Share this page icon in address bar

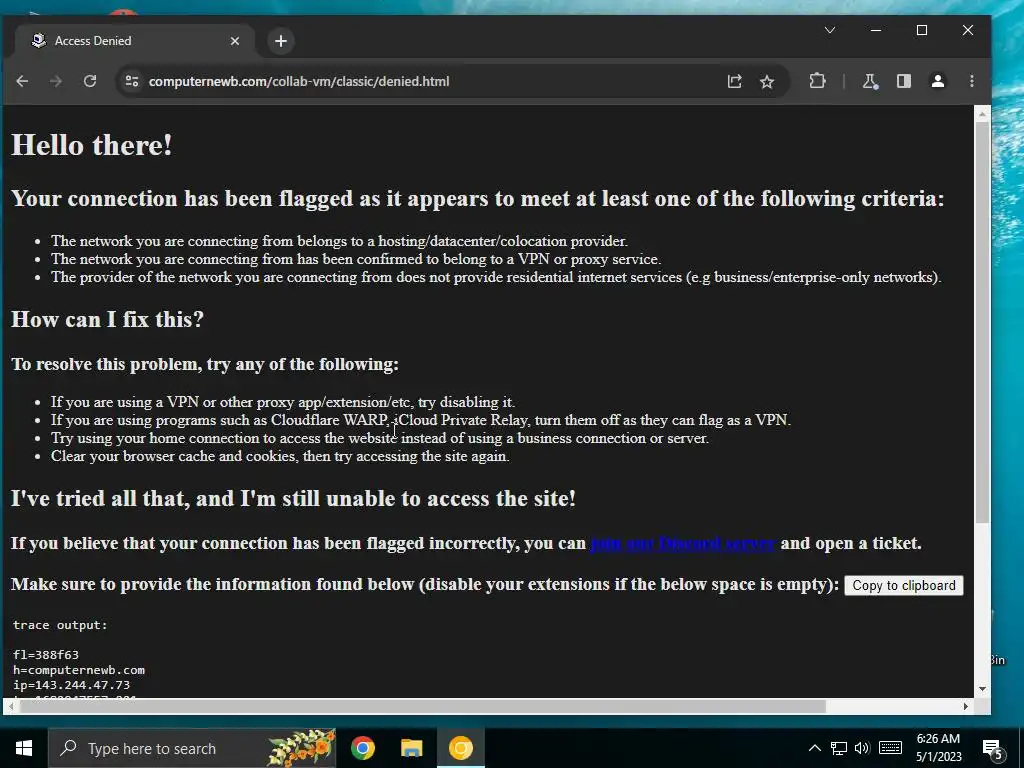pos(735,81)
